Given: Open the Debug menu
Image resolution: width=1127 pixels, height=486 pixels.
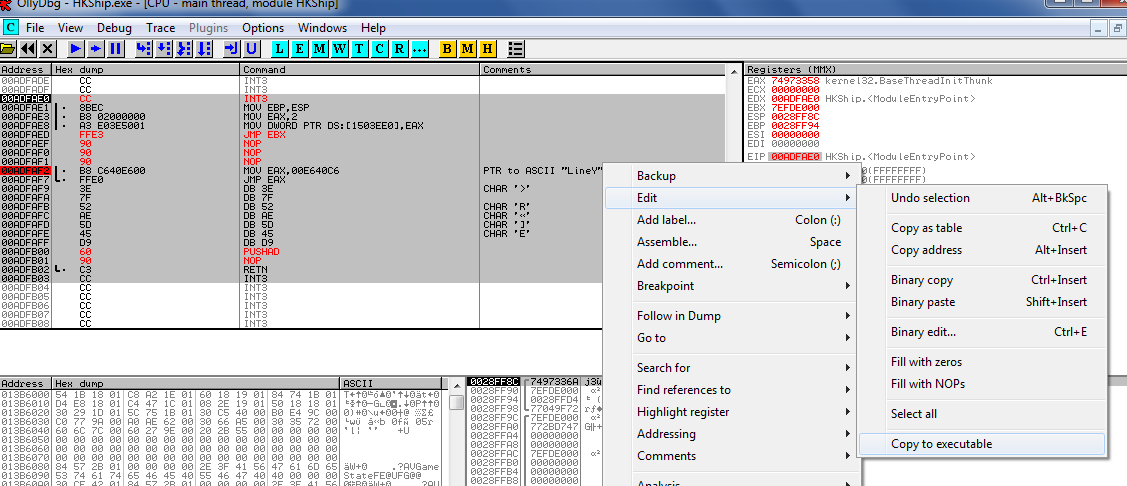Looking at the screenshot, I should 114,28.
